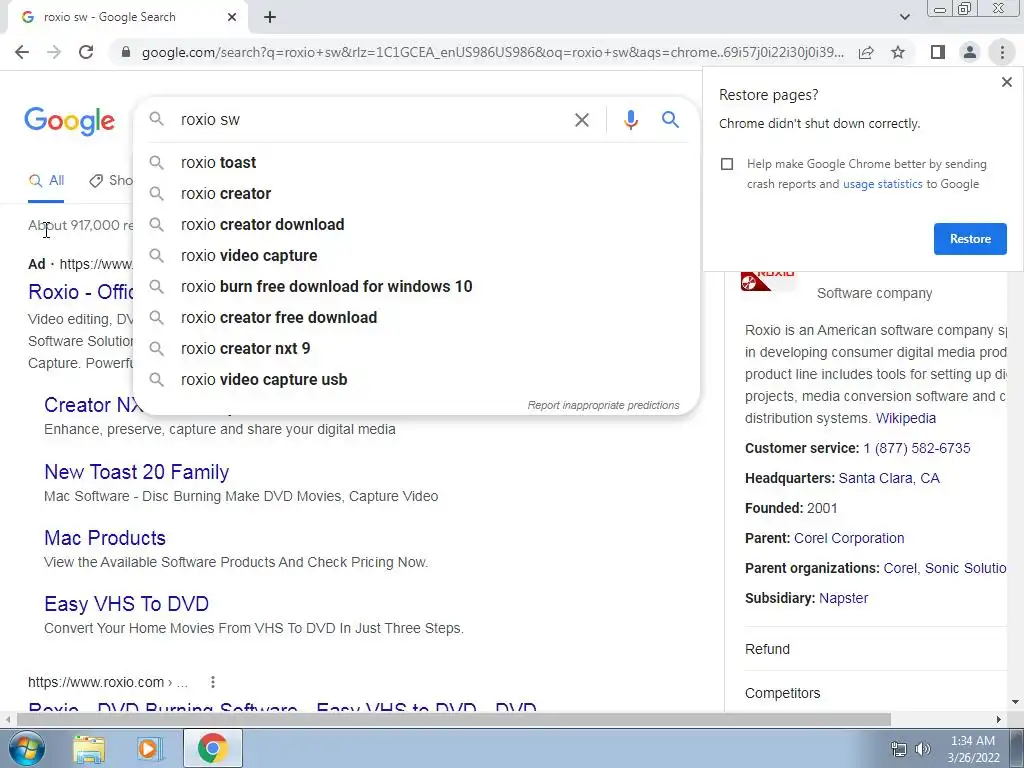Image resolution: width=1024 pixels, height=768 pixels.
Task: Go back to the previous page
Action: click(x=22, y=52)
